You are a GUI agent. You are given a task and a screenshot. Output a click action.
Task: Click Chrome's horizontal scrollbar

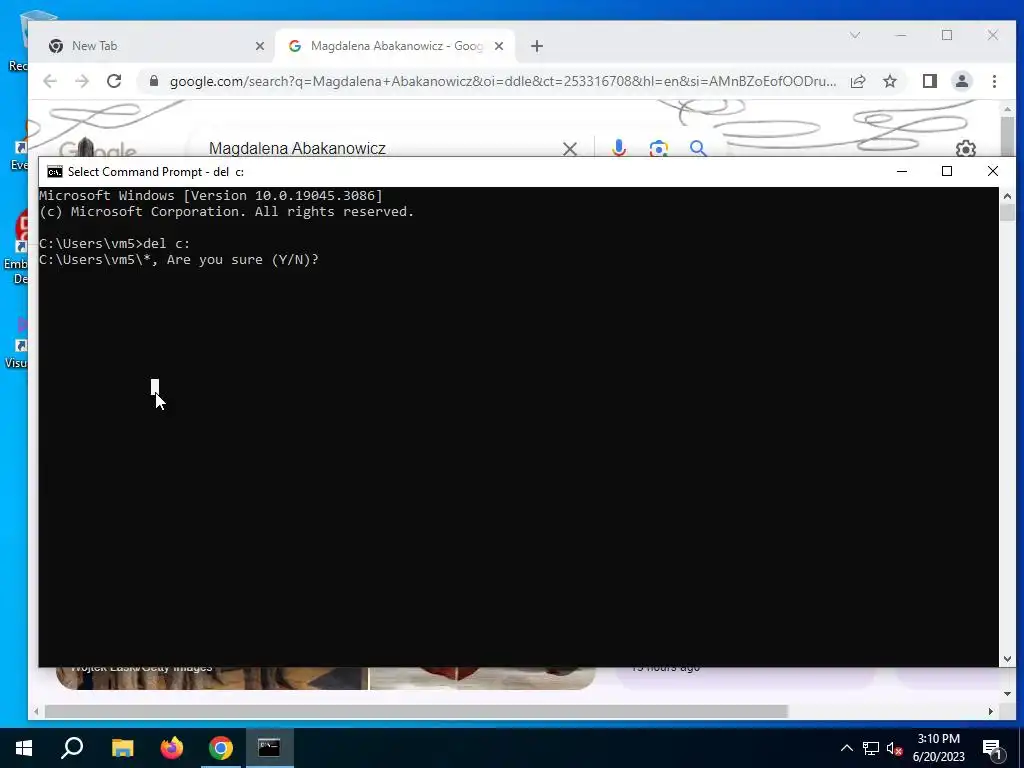coord(416,711)
